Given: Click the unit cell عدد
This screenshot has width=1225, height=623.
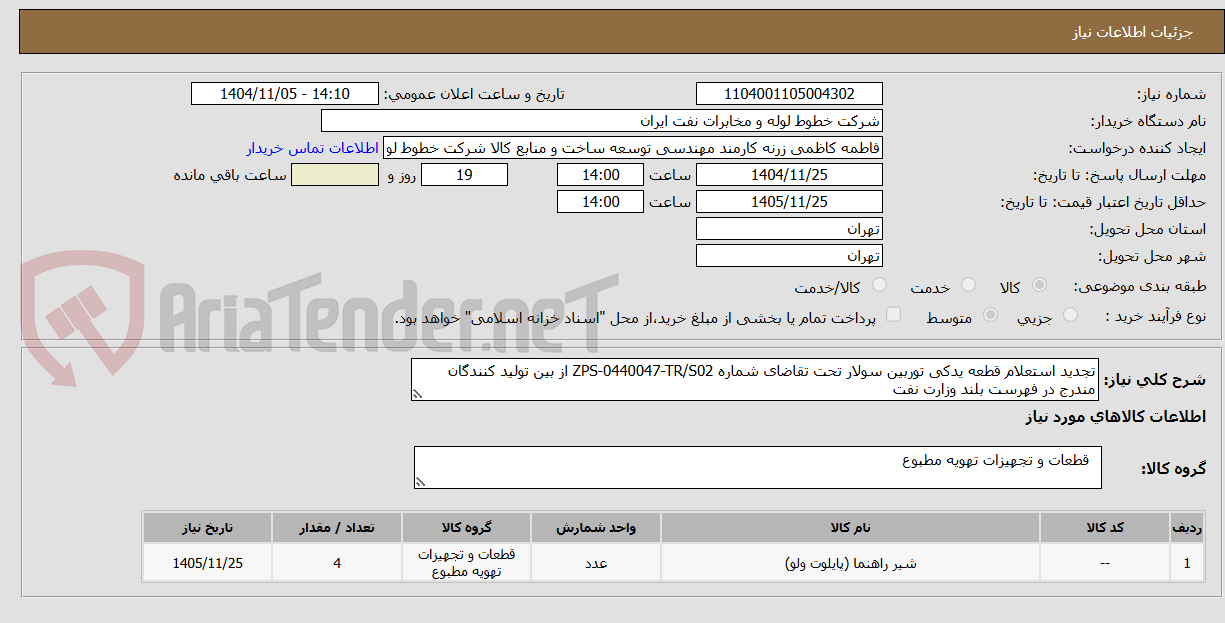Looking at the screenshot, I should pos(595,563).
